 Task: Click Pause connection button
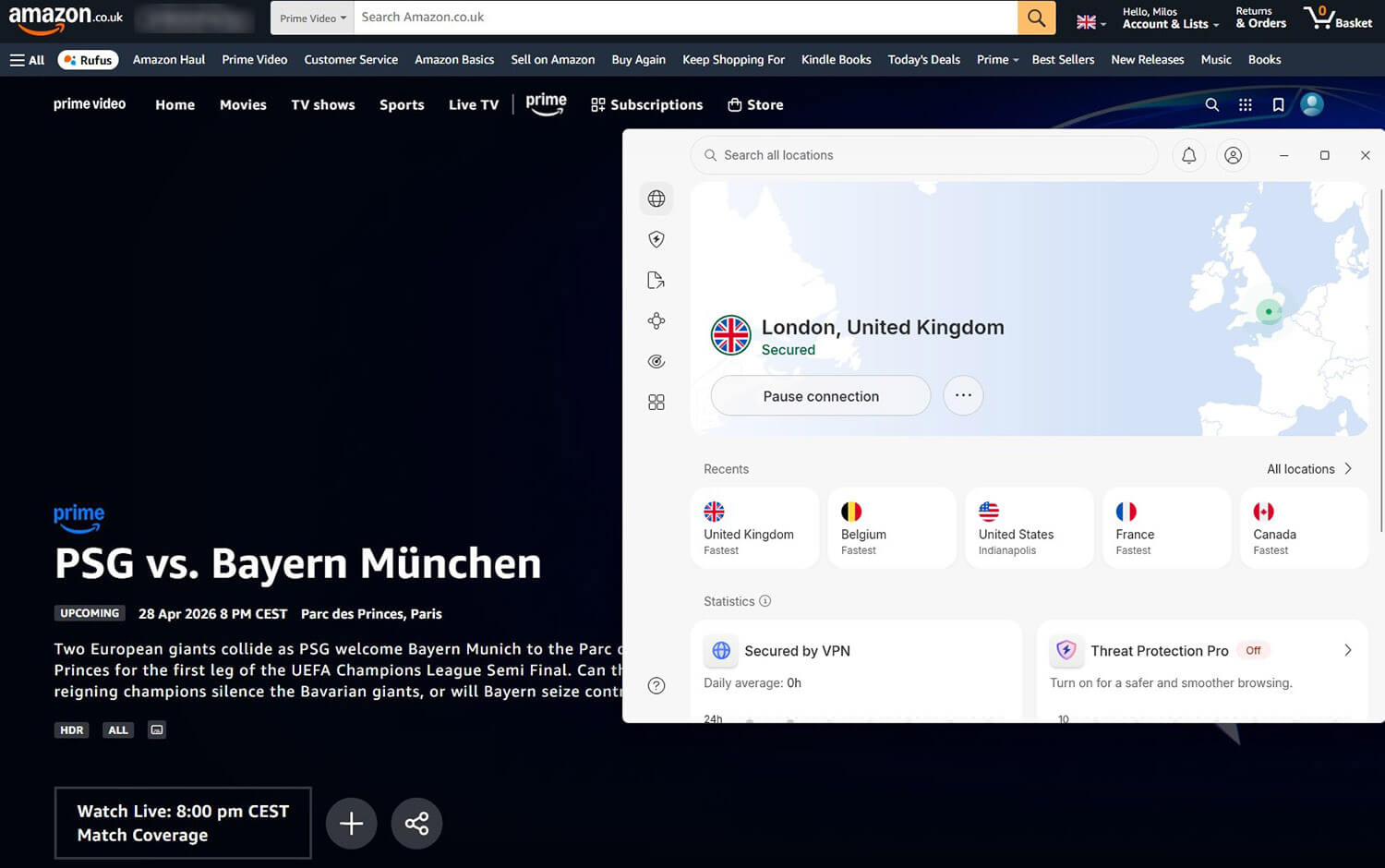[821, 395]
